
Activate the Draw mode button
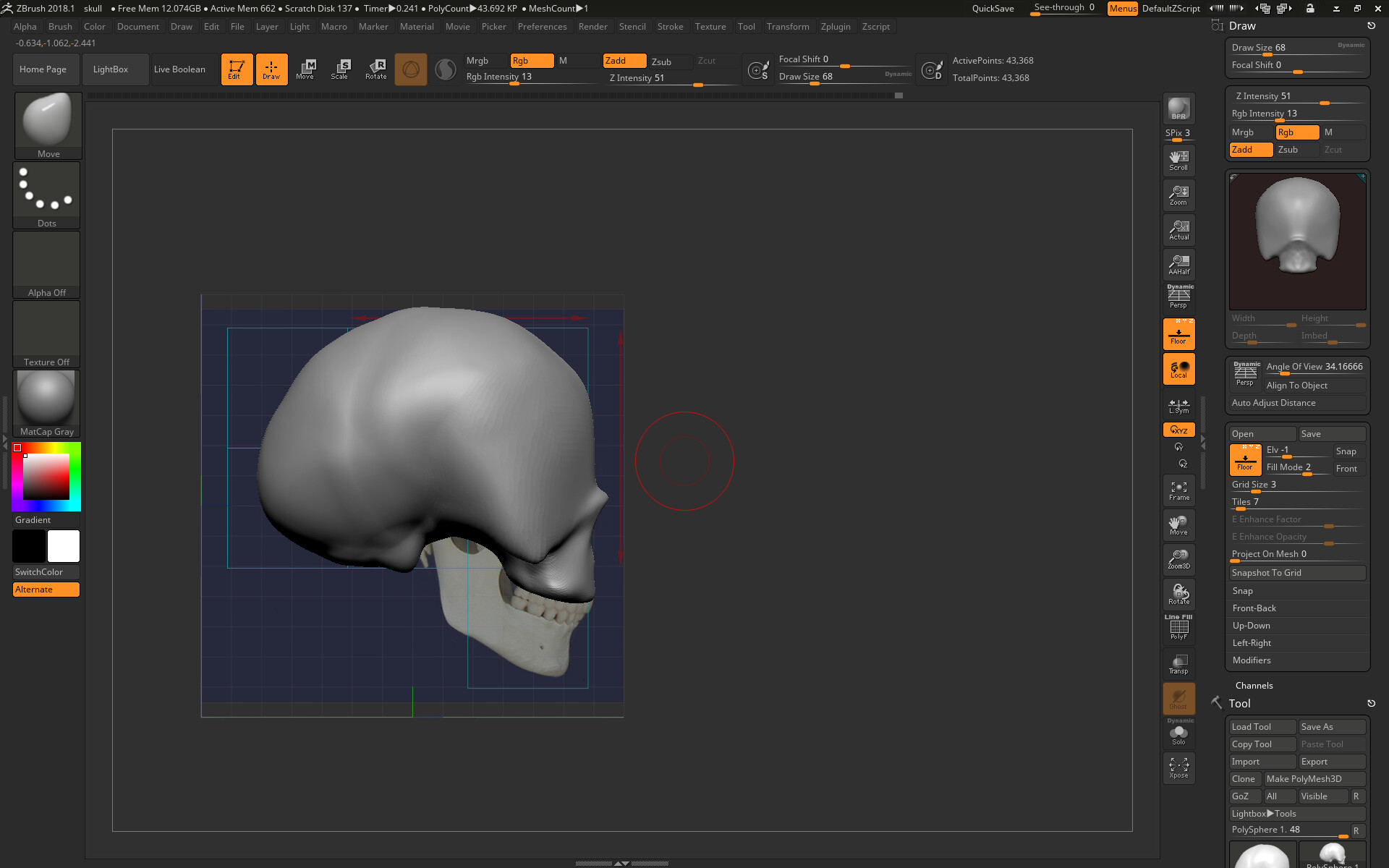(271, 69)
